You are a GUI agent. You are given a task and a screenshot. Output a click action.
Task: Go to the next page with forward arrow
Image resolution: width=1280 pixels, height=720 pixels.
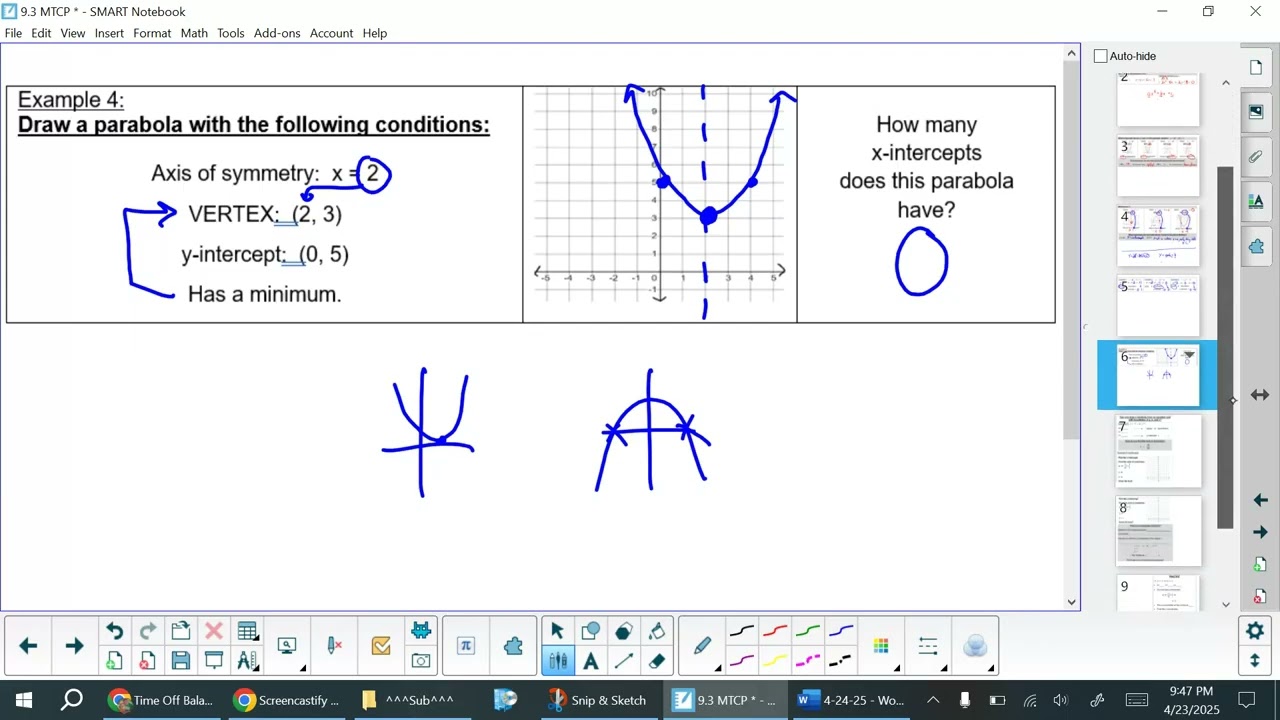tap(74, 646)
